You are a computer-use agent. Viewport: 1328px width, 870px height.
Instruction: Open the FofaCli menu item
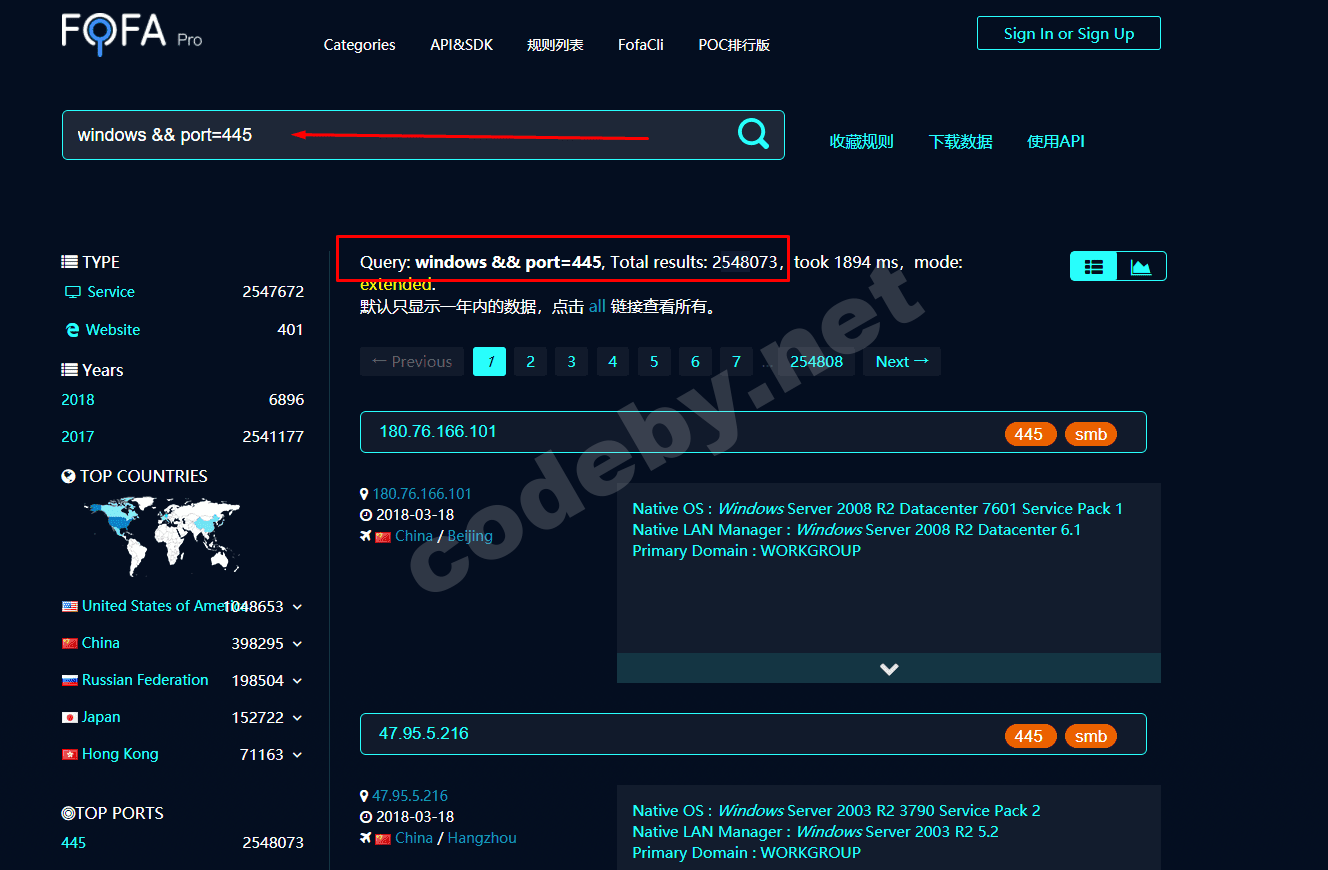point(641,45)
